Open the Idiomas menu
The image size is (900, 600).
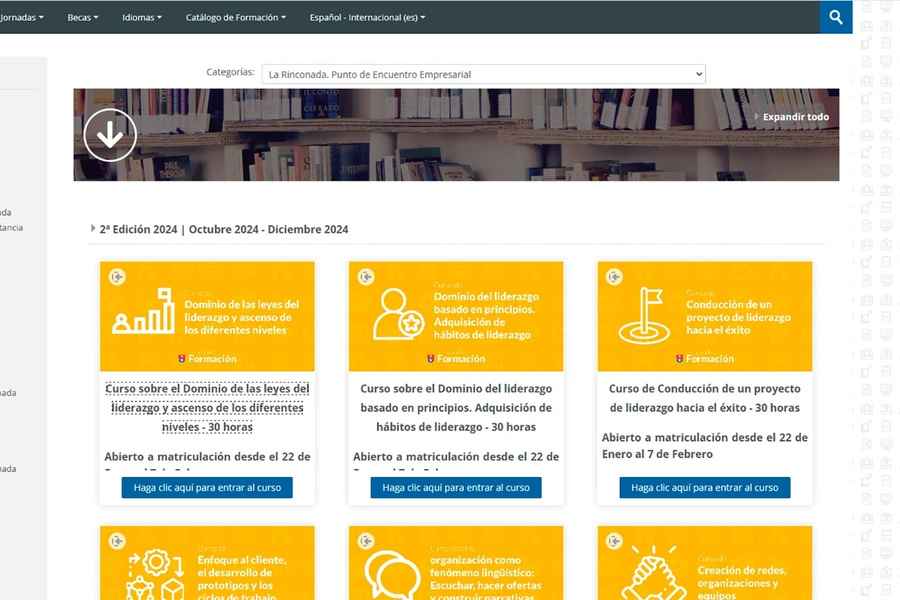click(x=142, y=17)
